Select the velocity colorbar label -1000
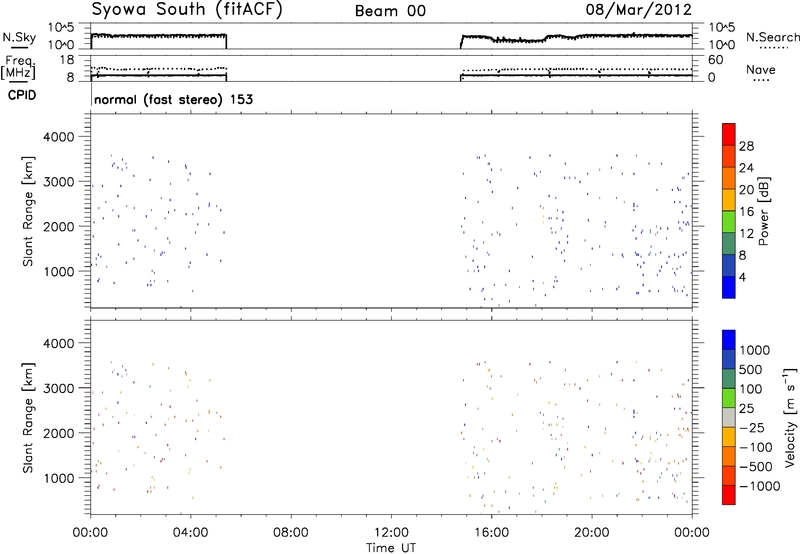 tap(760, 486)
